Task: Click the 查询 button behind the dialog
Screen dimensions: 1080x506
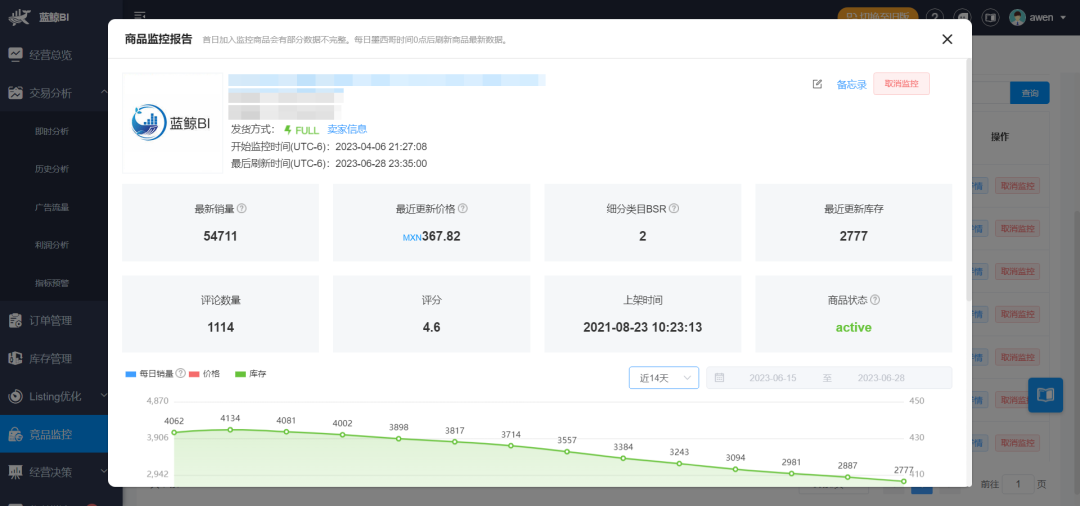Action: click(x=1030, y=93)
